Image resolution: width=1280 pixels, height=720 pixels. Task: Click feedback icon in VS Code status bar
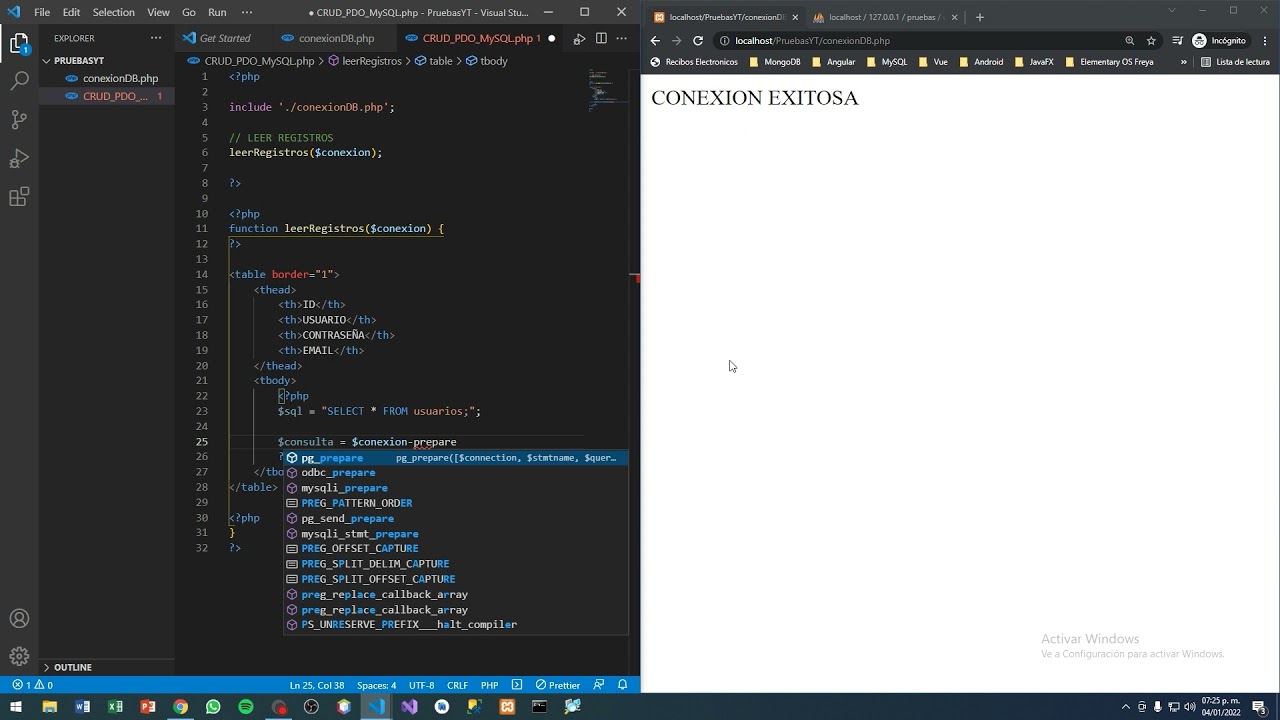tap(599, 685)
